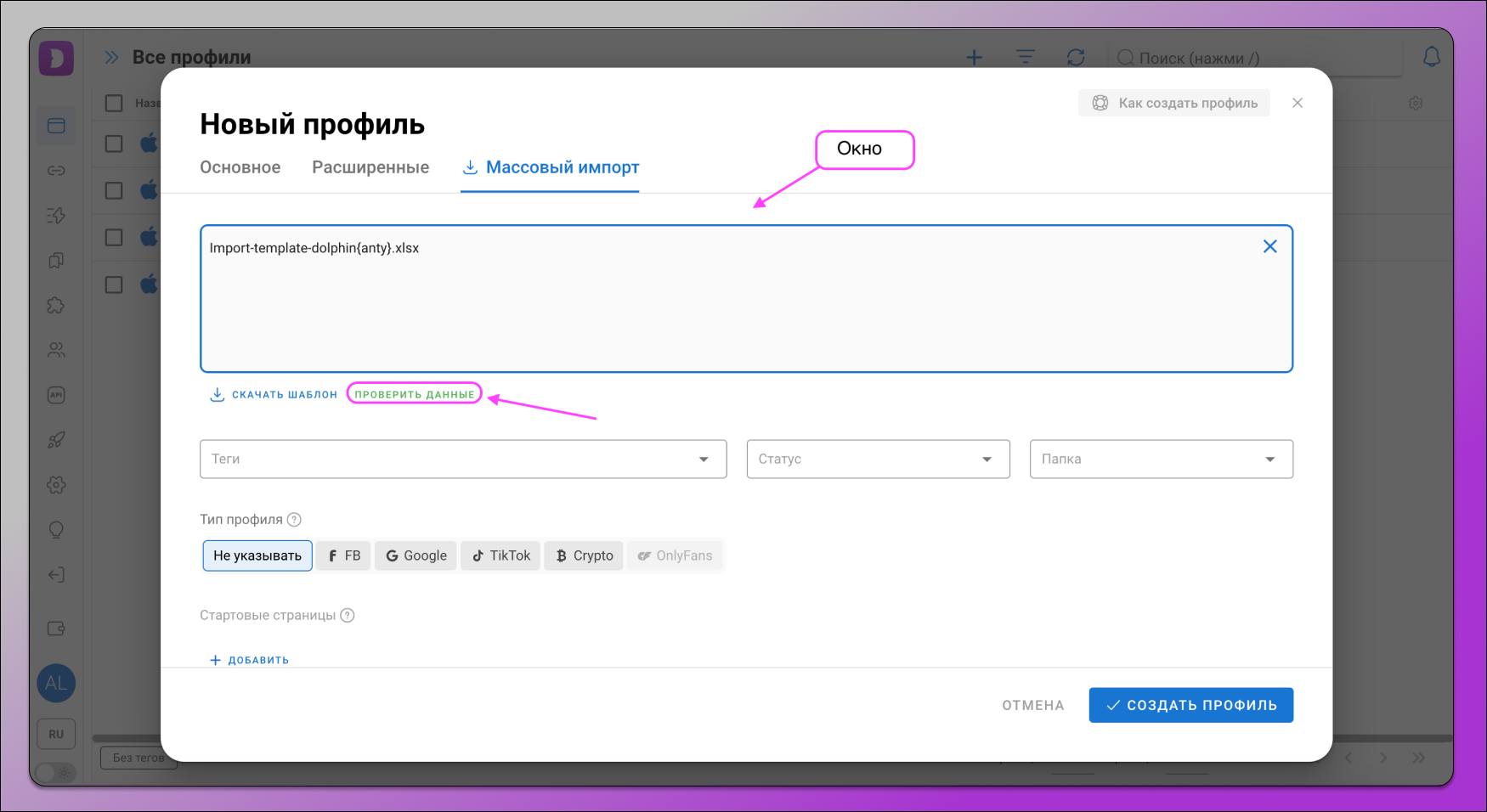The image size is (1487, 812).
Task: Open the filter icon in top bar
Action: coord(1026,57)
